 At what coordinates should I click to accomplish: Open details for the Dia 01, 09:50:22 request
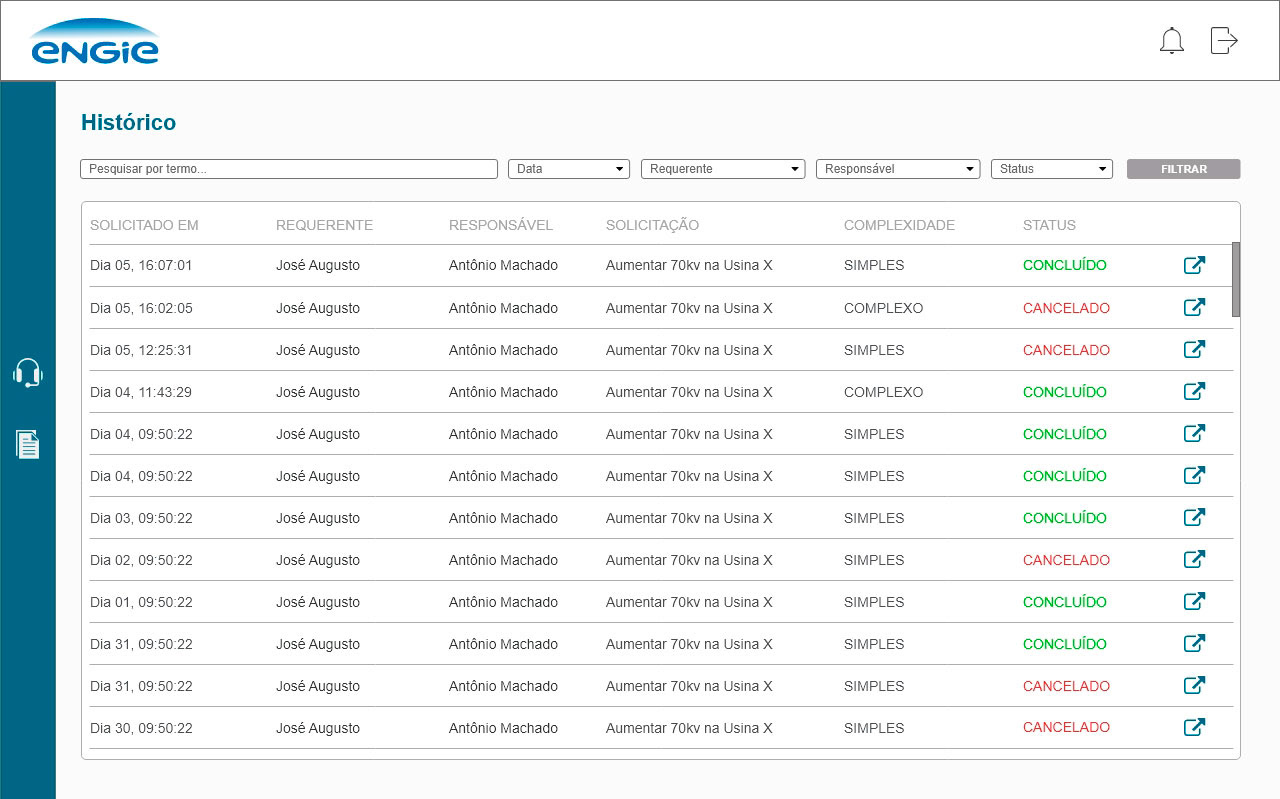[1194, 602]
